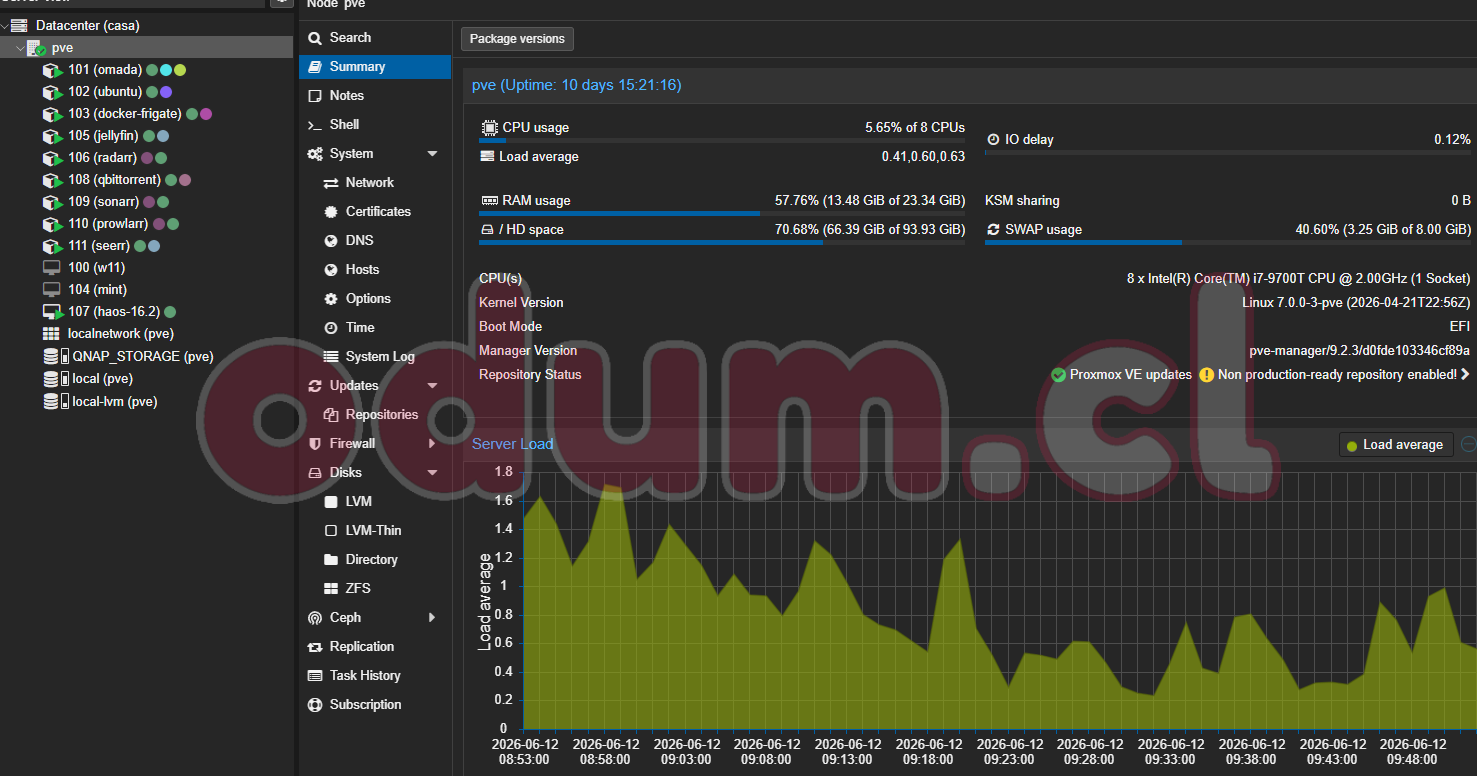Select the Ceph menu label
This screenshot has width=1477, height=776.
[x=345, y=618]
